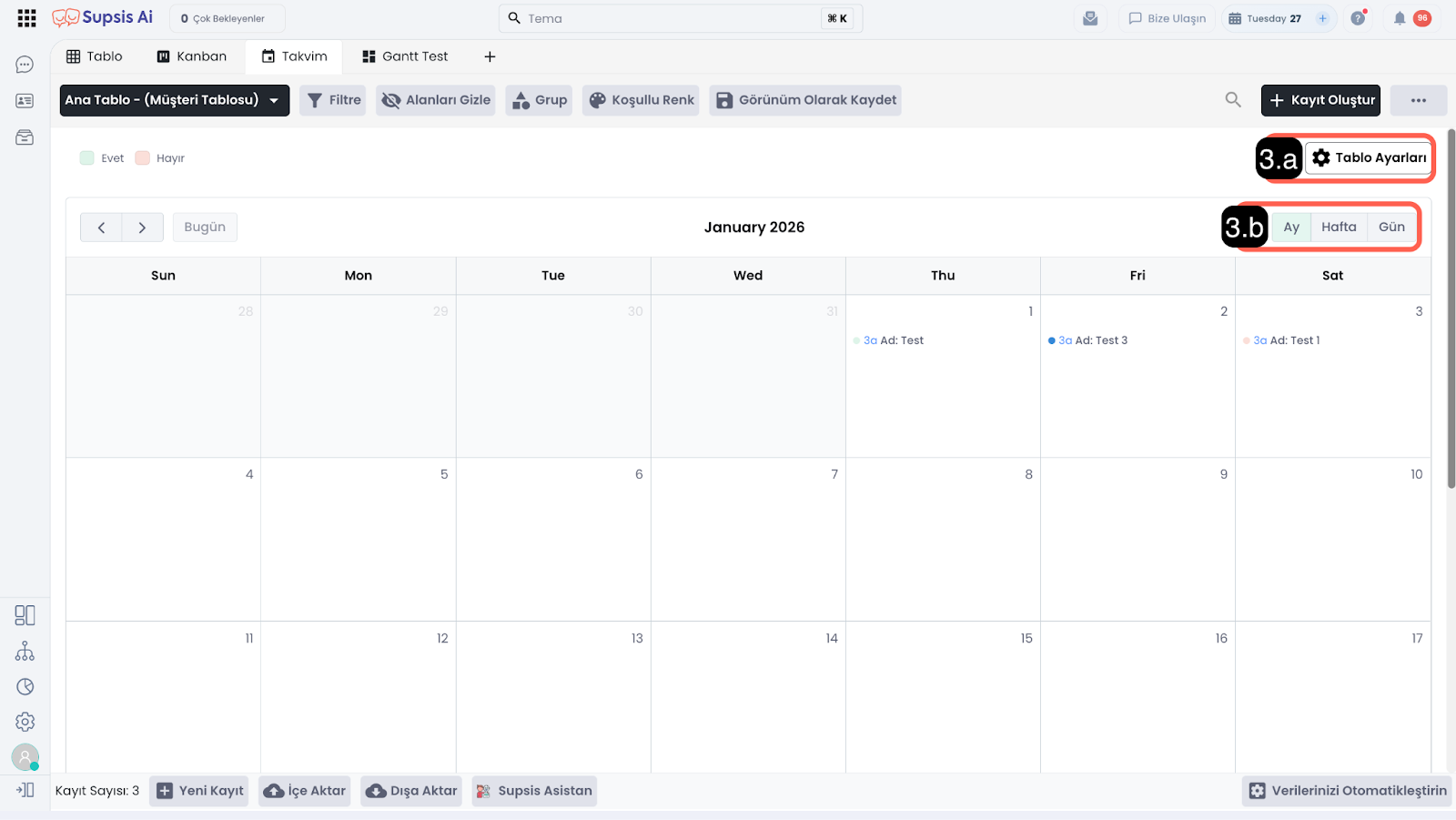Click the Kayıt Oluştur button
This screenshot has height=820, width=1456.
point(1320,100)
